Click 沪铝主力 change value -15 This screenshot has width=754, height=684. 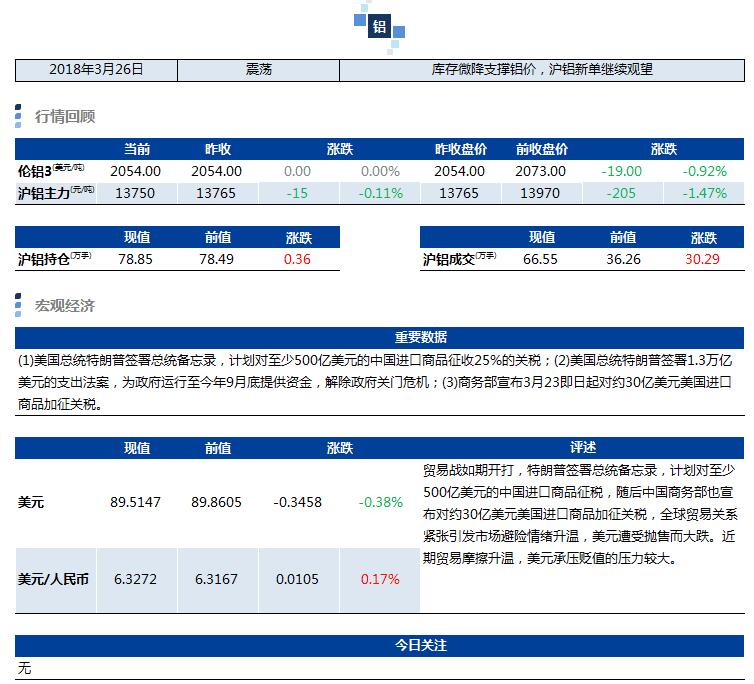pyautogui.click(x=297, y=193)
